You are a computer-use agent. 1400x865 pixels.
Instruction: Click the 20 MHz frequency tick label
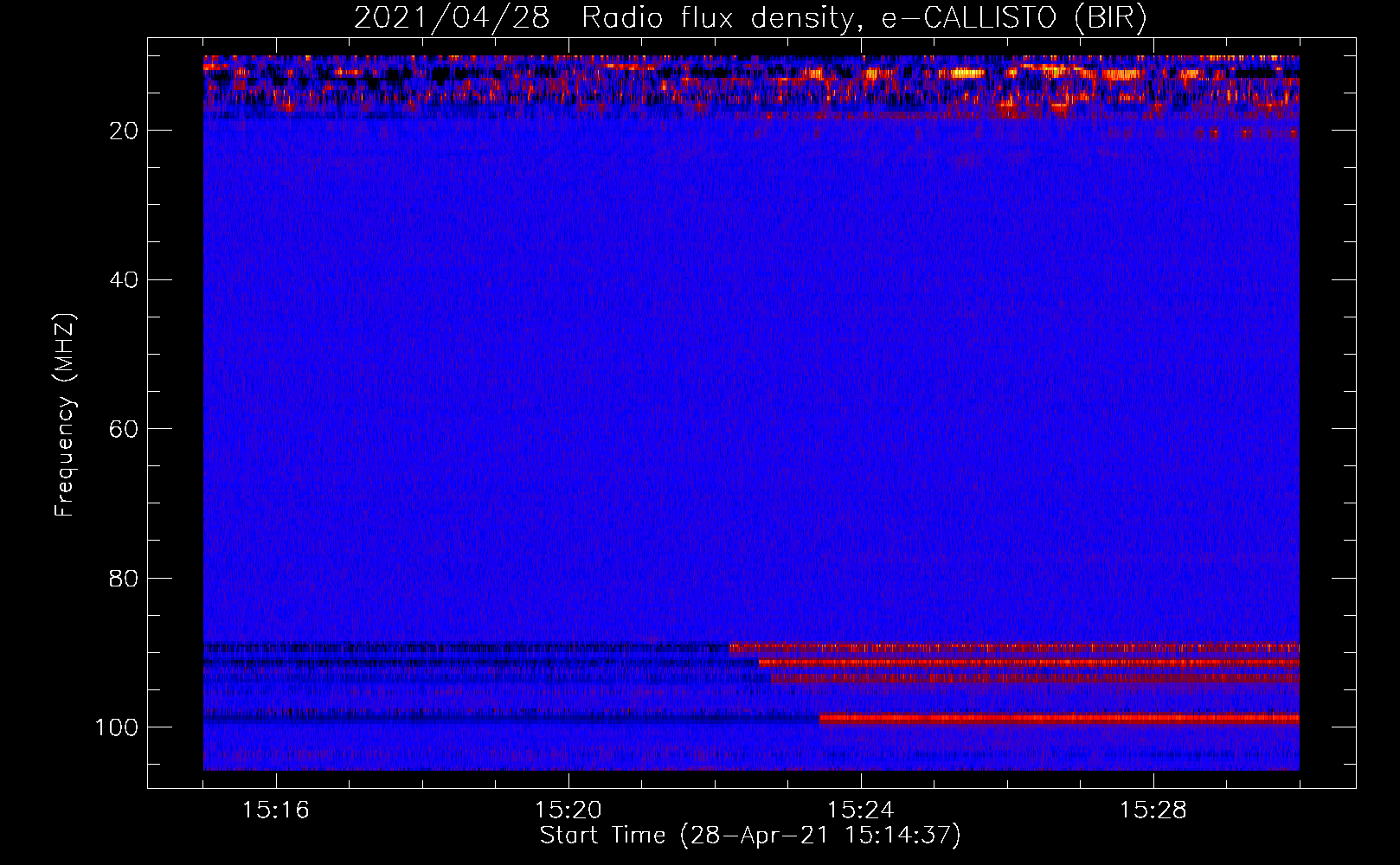125,131
